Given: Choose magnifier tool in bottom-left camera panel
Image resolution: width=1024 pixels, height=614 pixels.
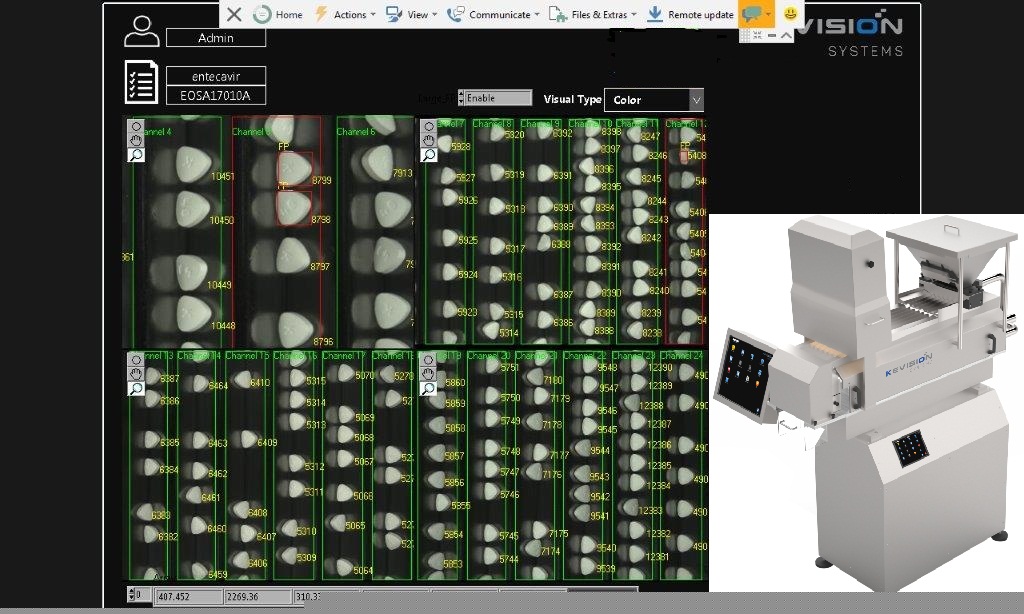Looking at the screenshot, I should [x=136, y=388].
